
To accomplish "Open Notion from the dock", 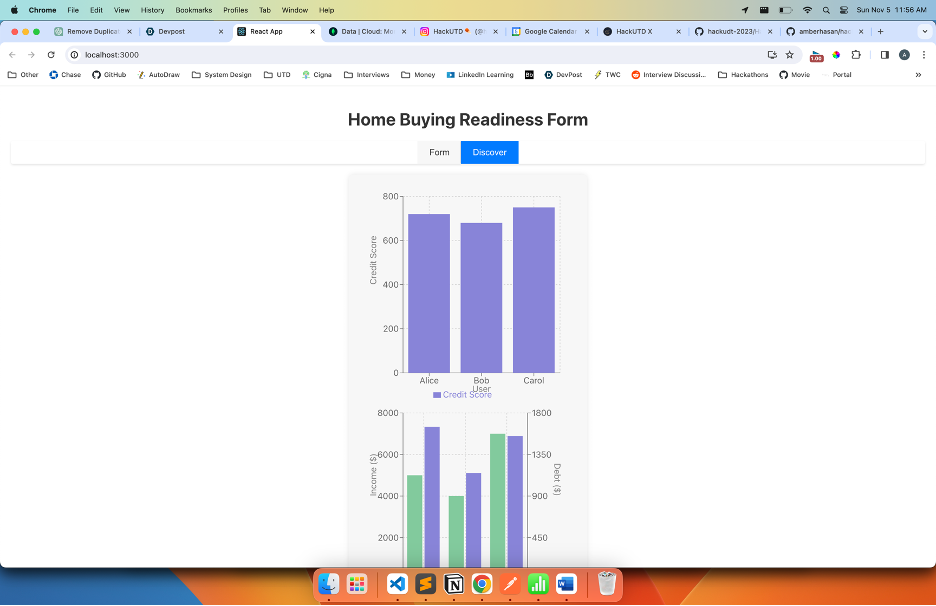I will (x=454, y=584).
